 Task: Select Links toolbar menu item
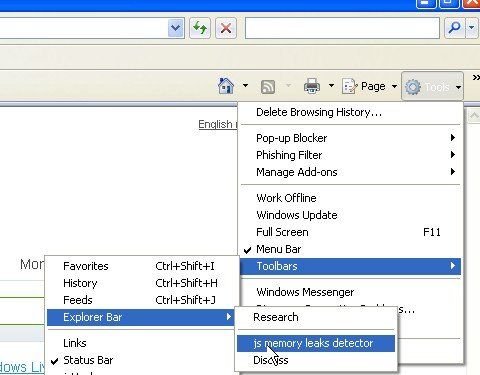pos(142,343)
